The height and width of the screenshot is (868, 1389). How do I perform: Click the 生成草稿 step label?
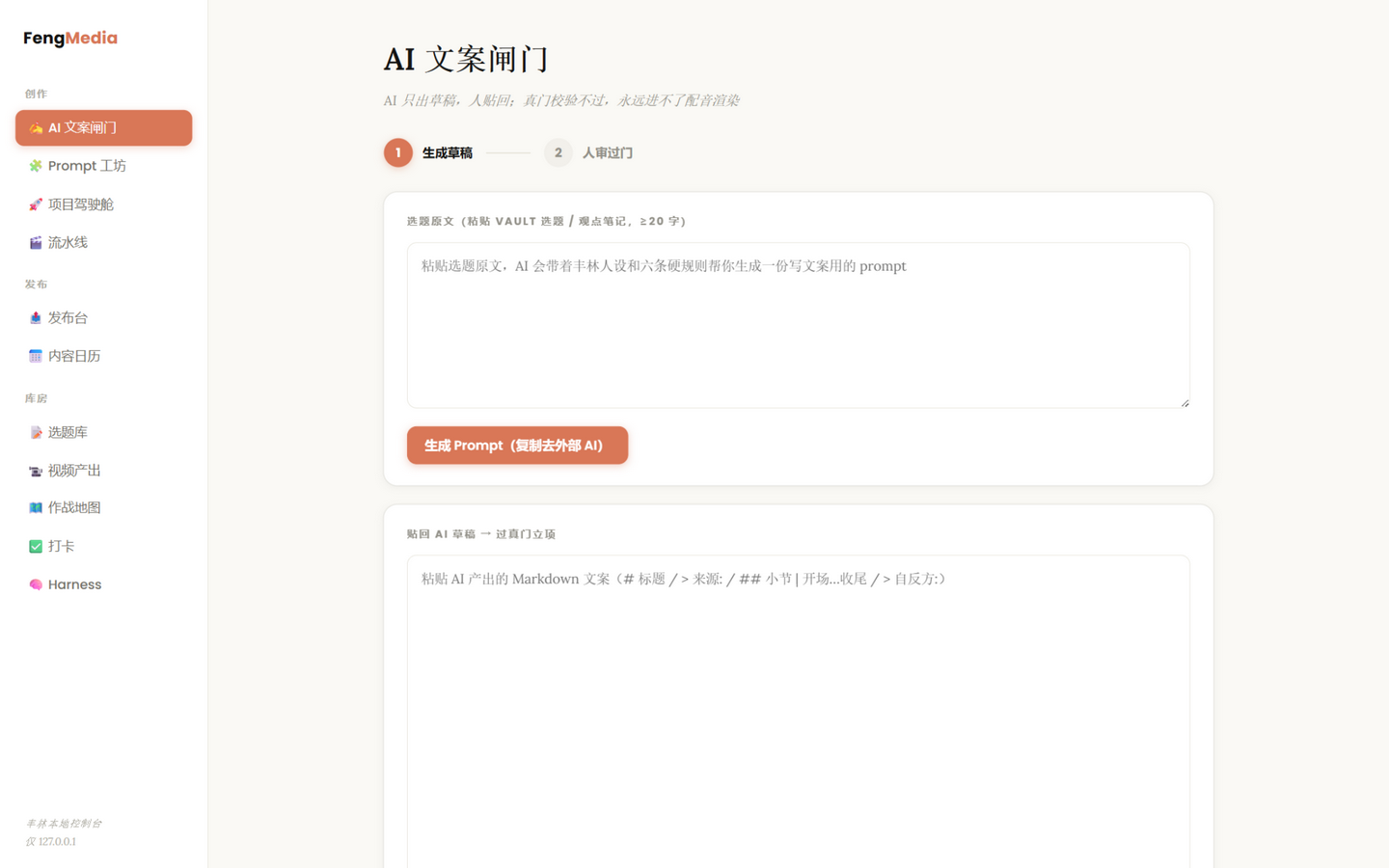click(x=448, y=153)
